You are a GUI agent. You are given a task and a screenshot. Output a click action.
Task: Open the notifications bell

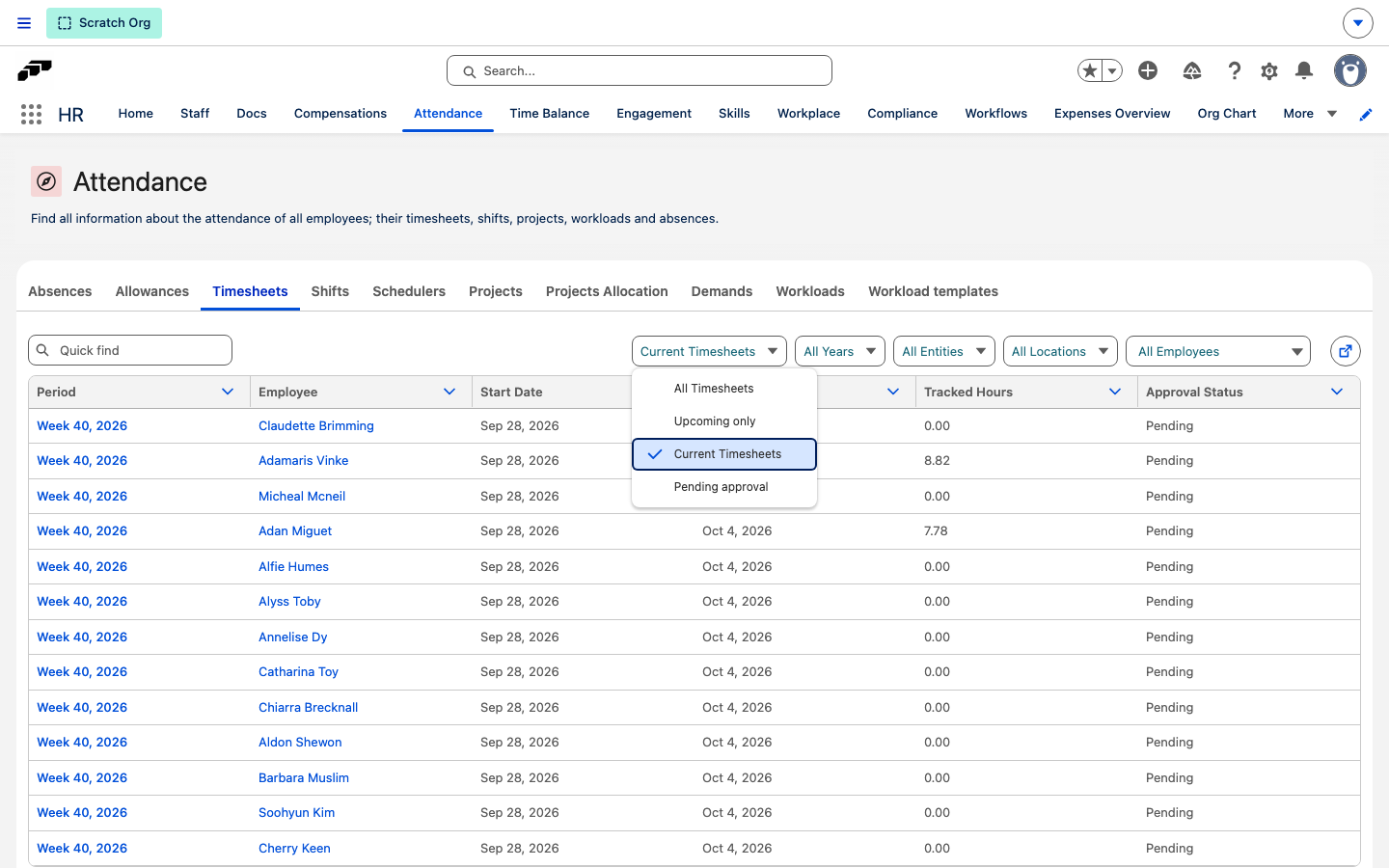(x=1304, y=70)
